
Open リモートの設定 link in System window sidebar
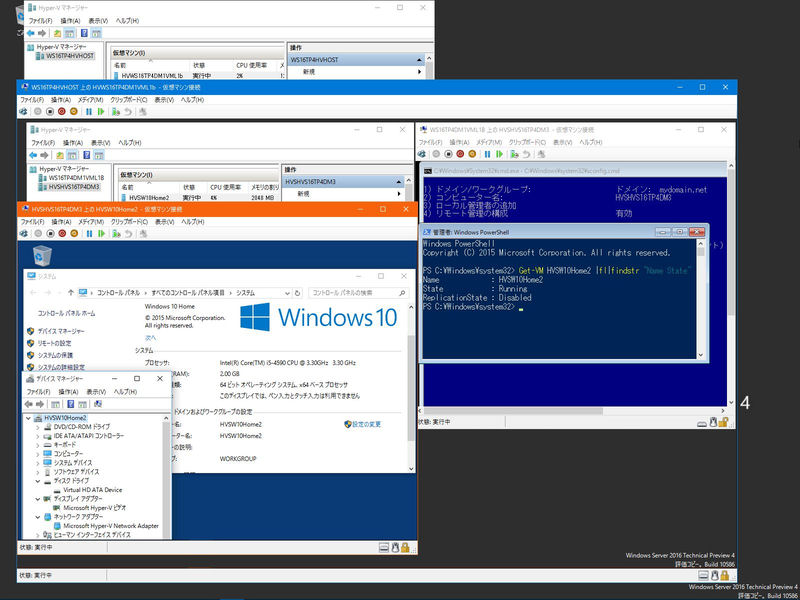click(x=54, y=343)
